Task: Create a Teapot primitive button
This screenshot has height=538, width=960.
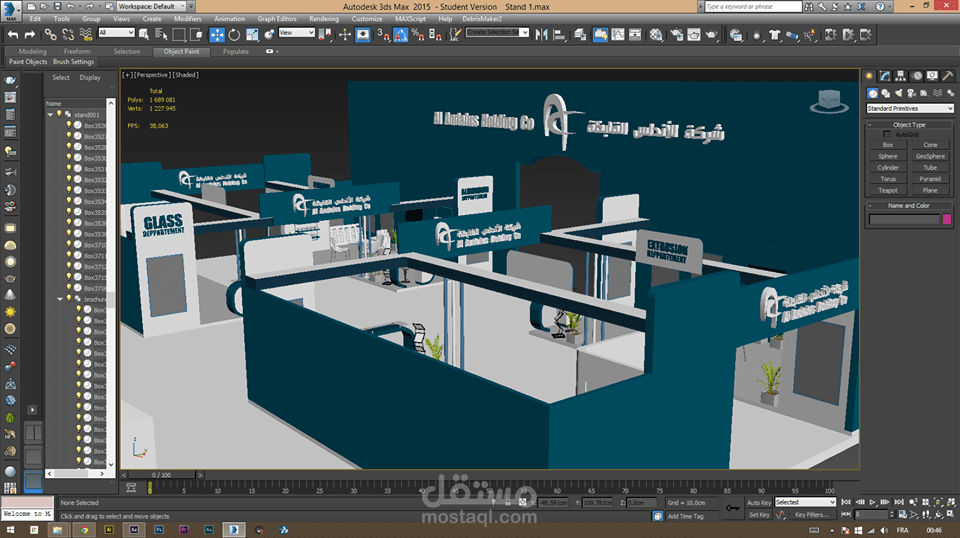Action: (x=888, y=190)
